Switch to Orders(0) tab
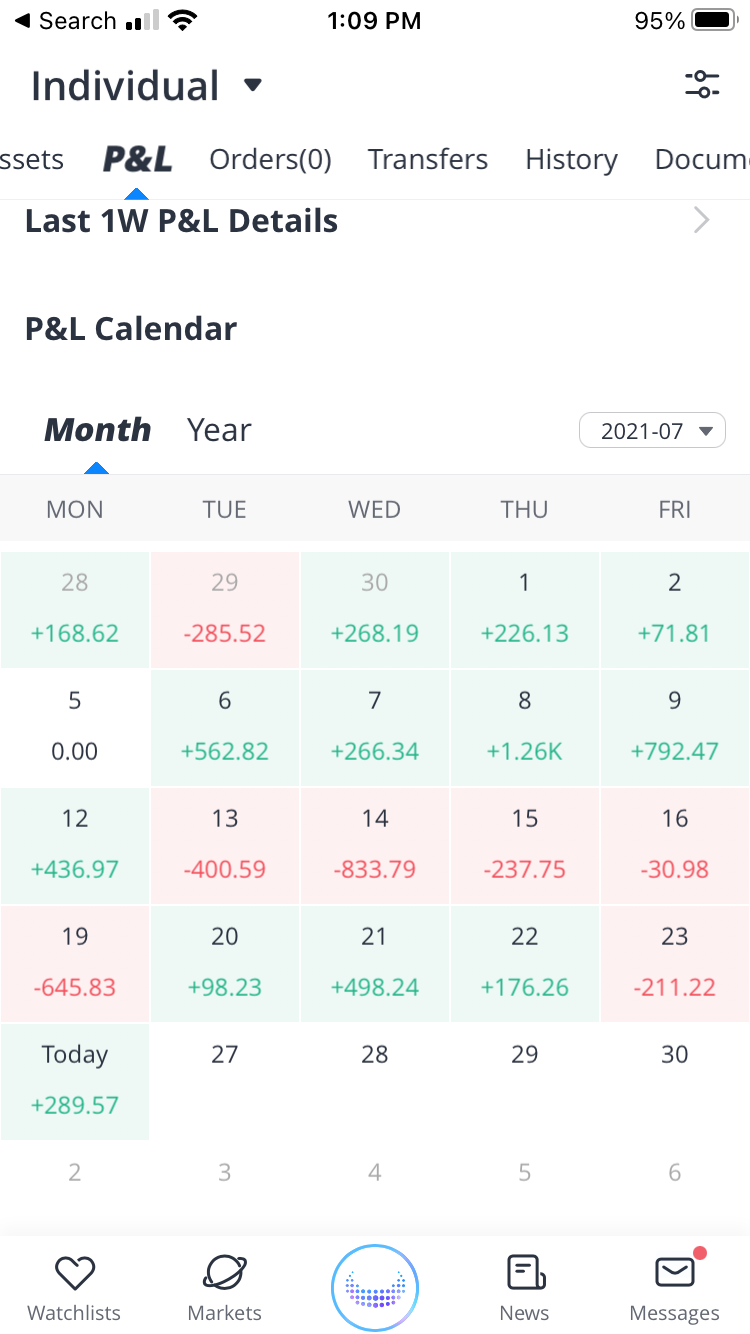 click(x=270, y=160)
